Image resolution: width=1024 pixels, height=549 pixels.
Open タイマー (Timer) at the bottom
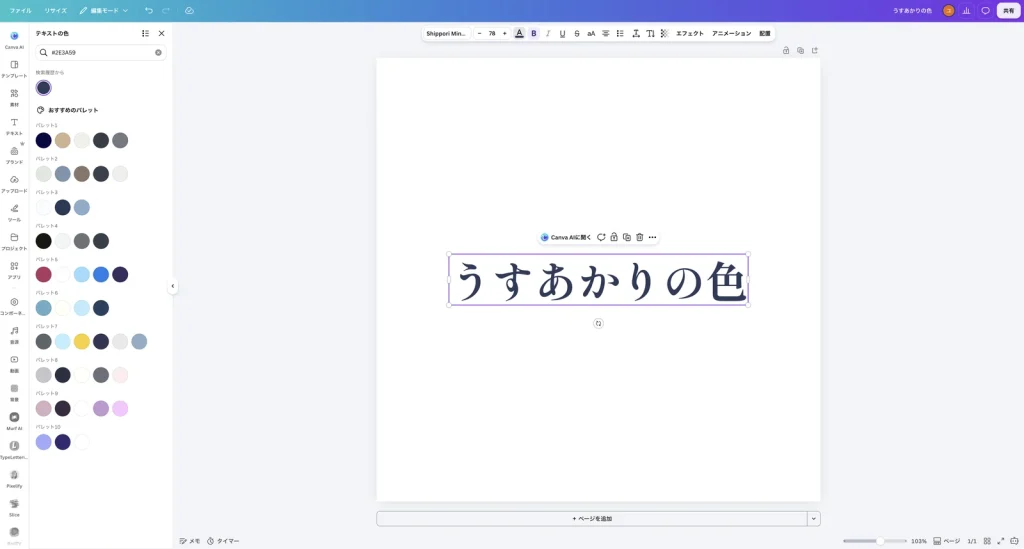coord(223,541)
